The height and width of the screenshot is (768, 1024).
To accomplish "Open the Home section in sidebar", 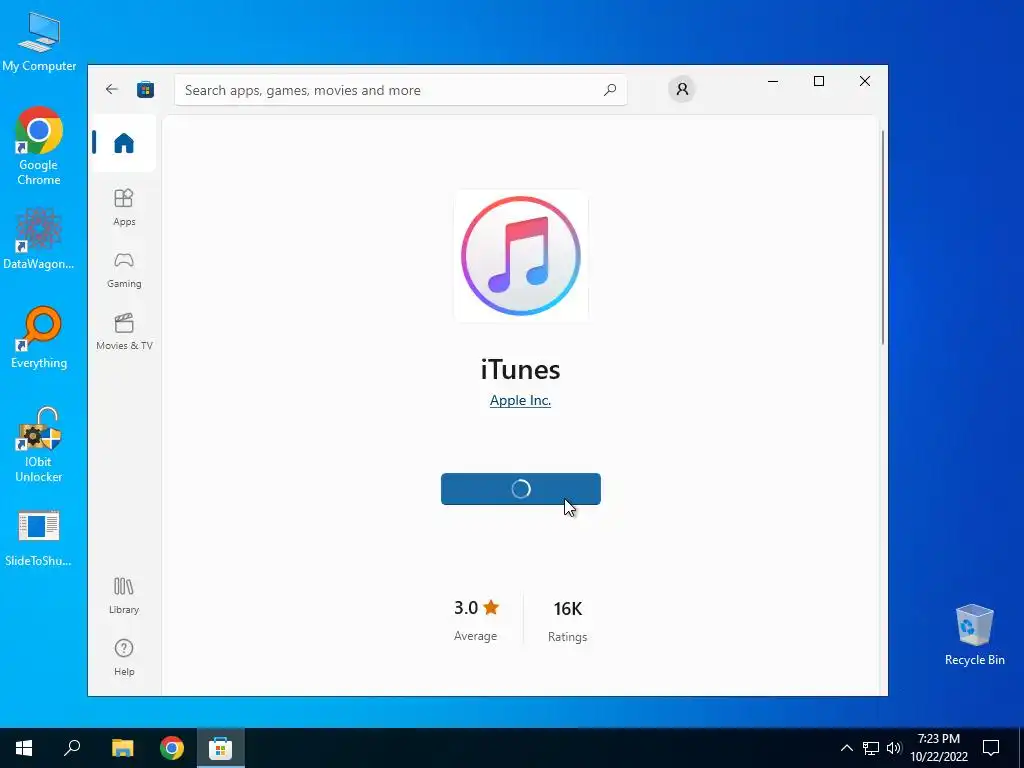I will [123, 143].
